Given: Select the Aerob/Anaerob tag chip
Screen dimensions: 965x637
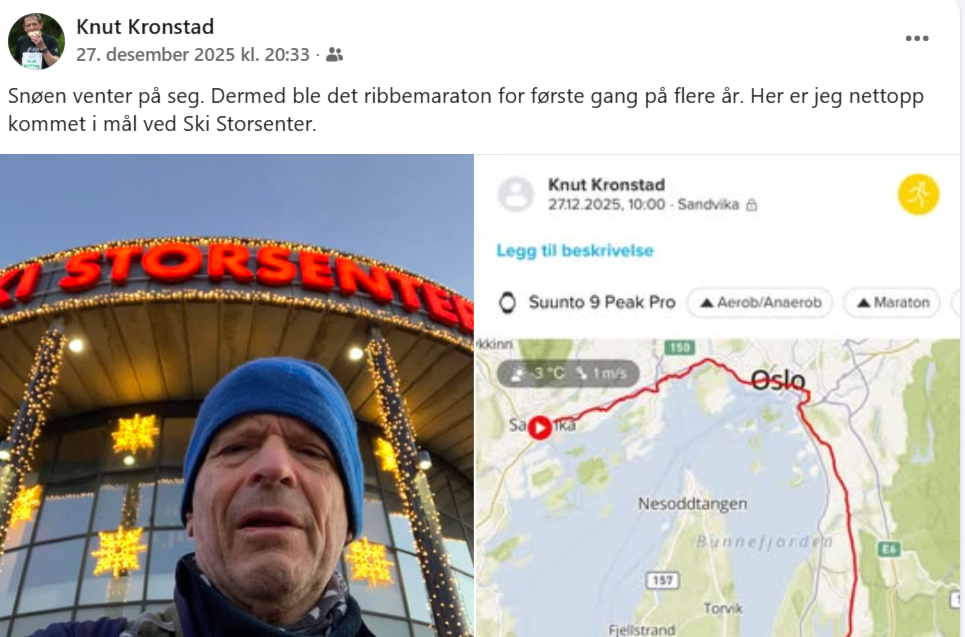Looking at the screenshot, I should click(x=759, y=303).
